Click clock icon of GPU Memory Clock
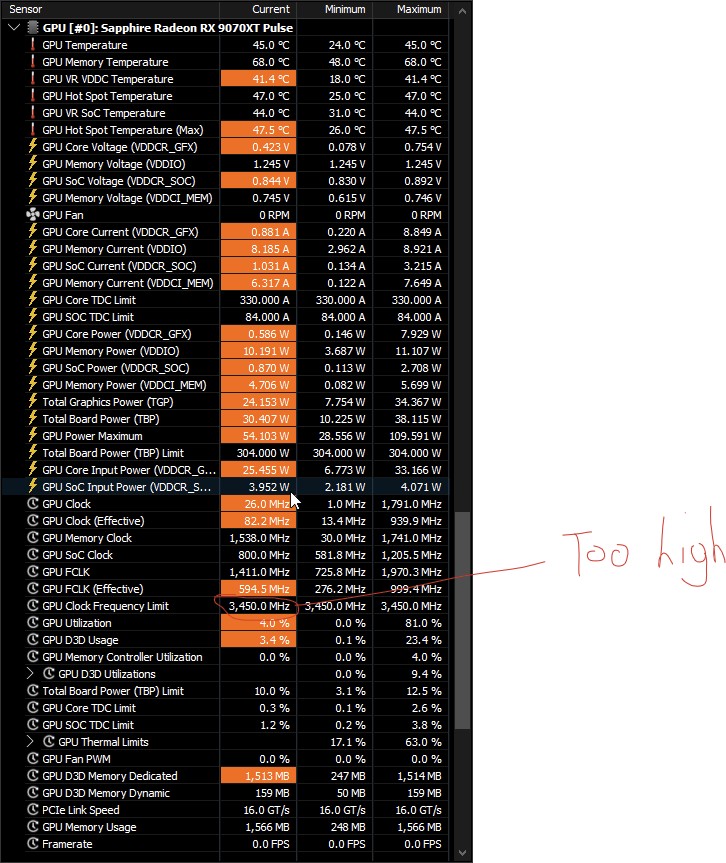 tap(33, 538)
